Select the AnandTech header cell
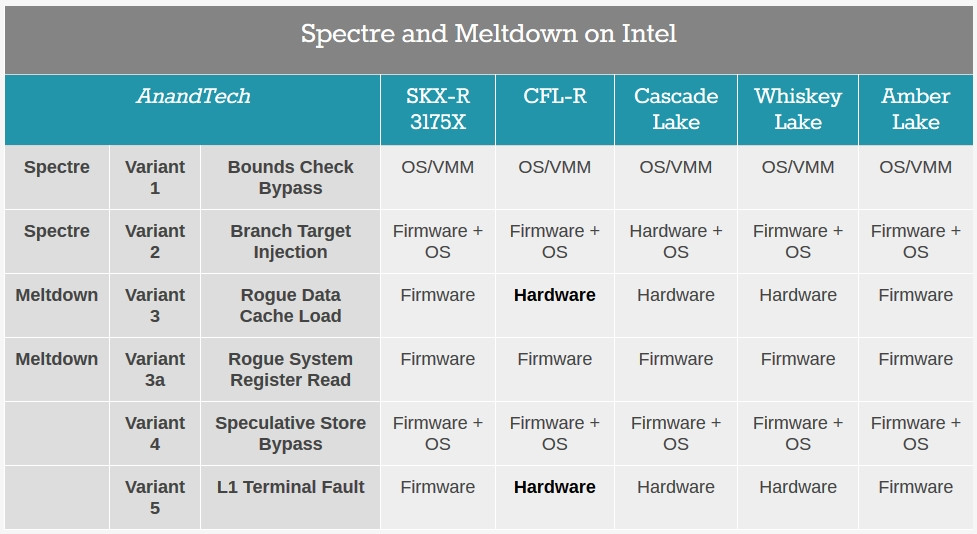Image resolution: width=977 pixels, height=534 pixels. (x=193, y=110)
